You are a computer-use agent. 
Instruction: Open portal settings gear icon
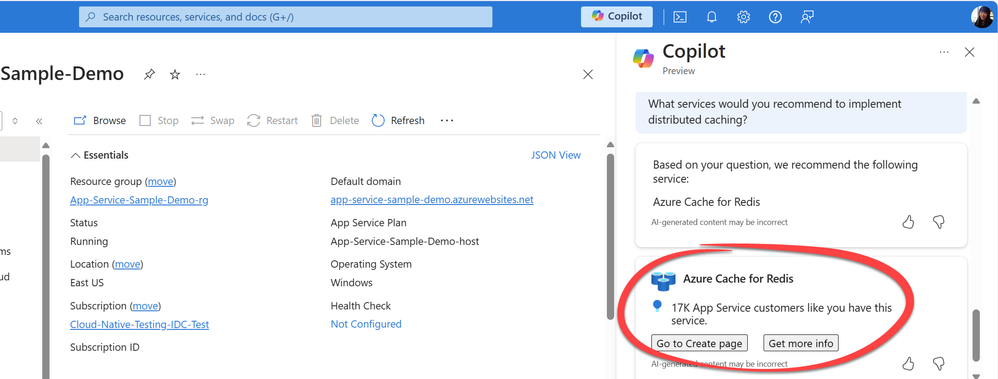743,17
